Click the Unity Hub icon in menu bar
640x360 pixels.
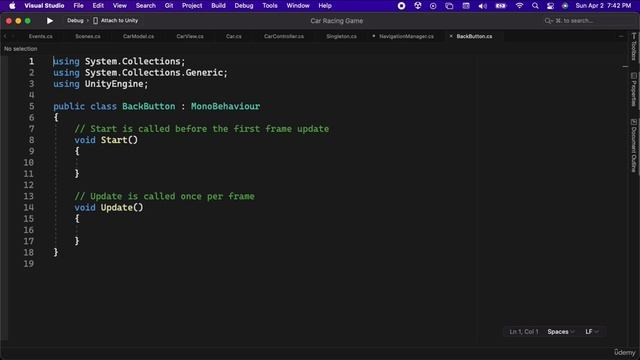[418, 6]
